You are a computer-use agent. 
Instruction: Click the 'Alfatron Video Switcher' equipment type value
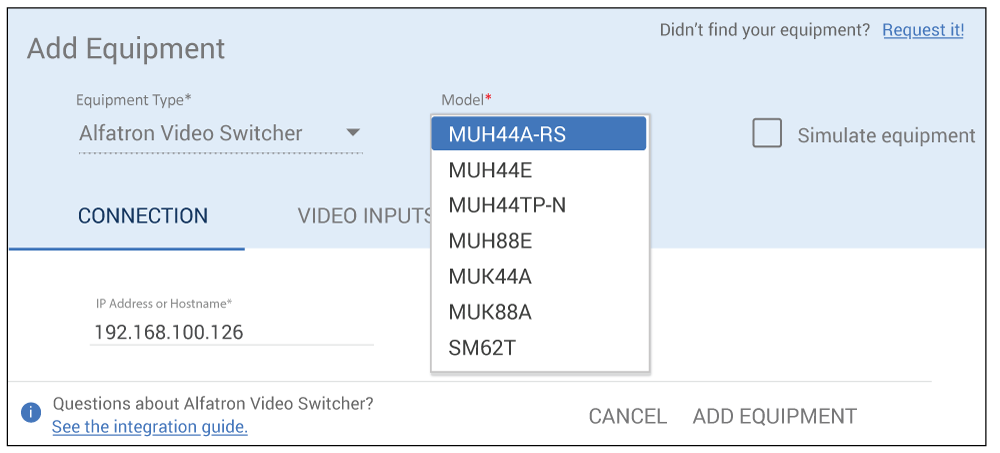pyautogui.click(x=190, y=133)
